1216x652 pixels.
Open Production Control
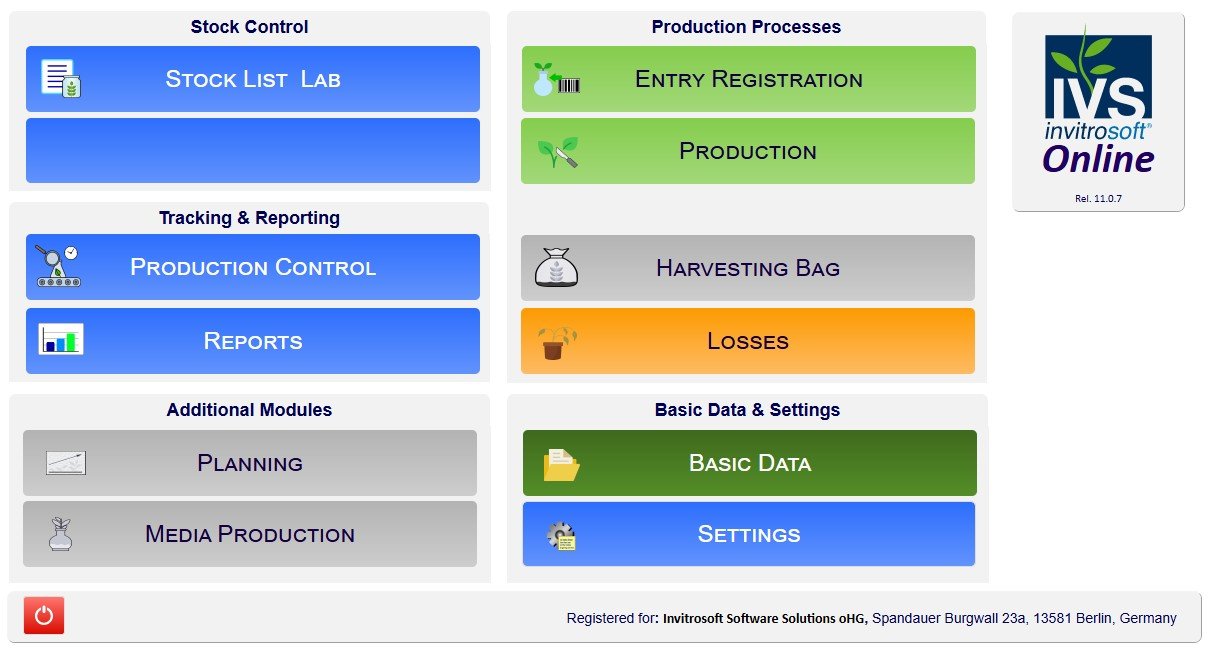click(253, 267)
